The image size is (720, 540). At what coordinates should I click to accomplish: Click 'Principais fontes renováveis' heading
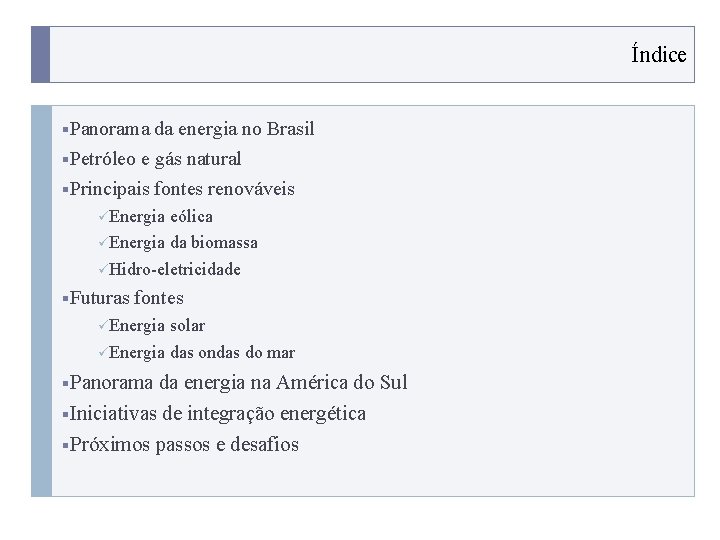click(182, 189)
